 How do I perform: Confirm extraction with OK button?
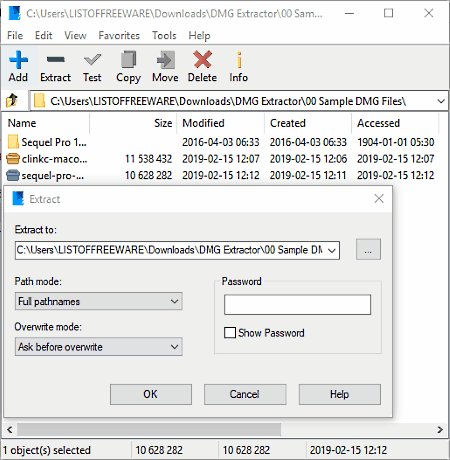(151, 394)
